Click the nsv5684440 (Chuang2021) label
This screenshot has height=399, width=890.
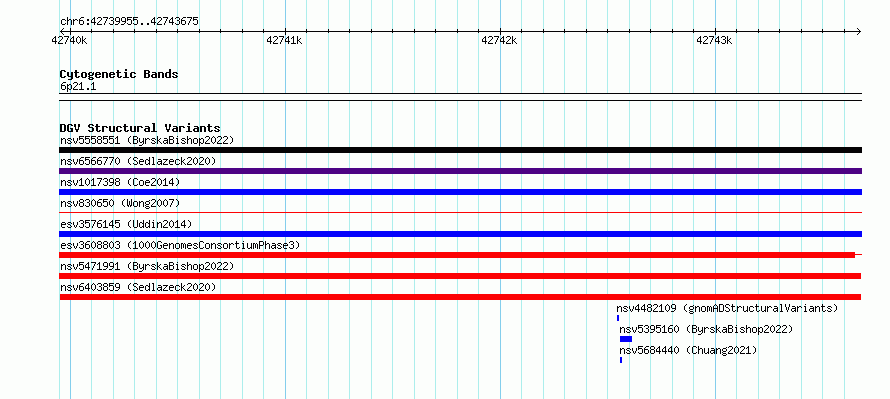[x=688, y=350]
